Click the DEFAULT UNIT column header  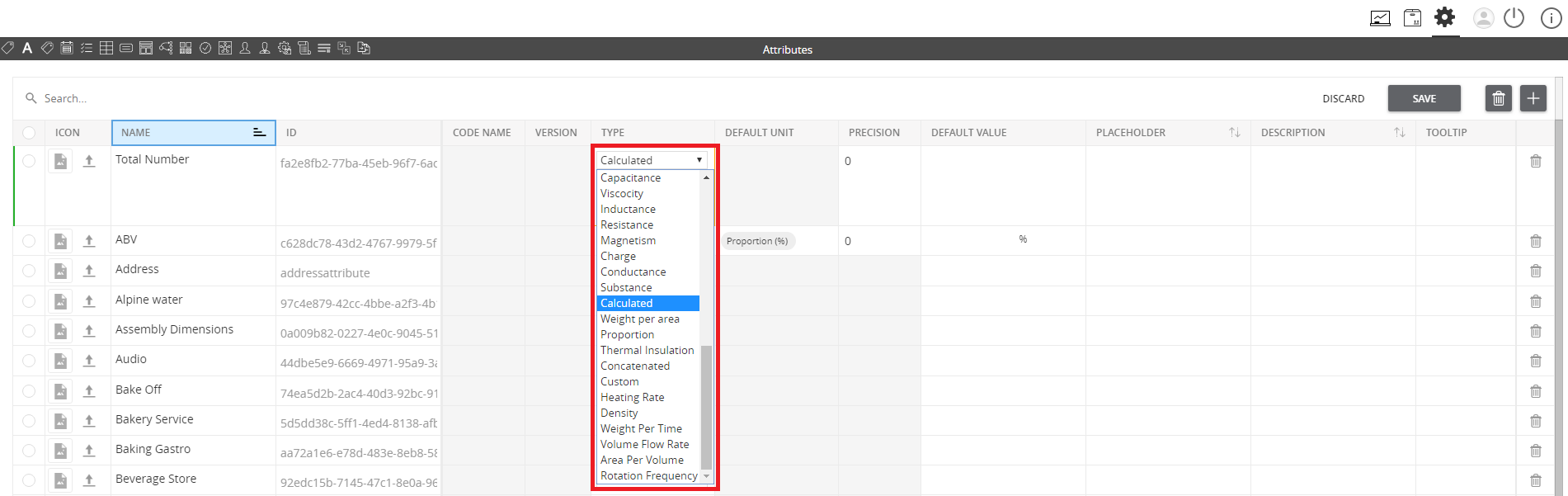click(776, 132)
